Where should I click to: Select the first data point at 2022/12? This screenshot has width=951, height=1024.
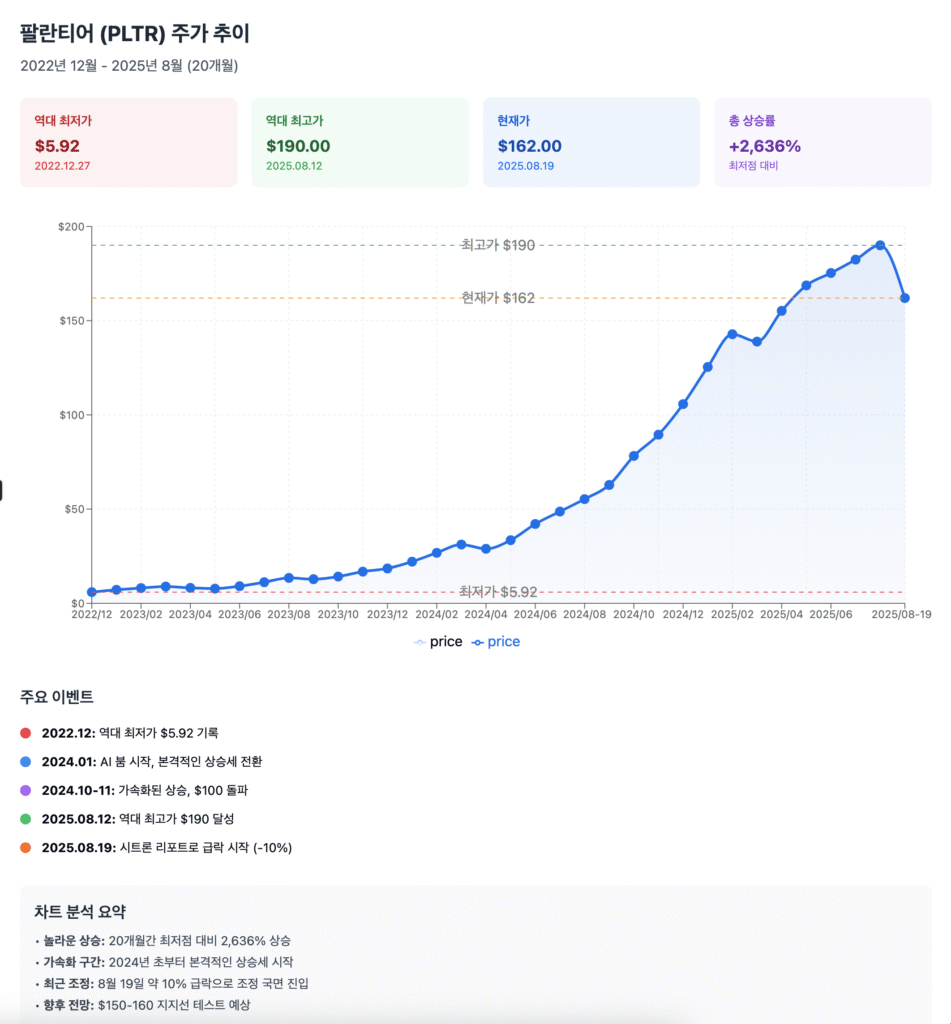tap(92, 592)
